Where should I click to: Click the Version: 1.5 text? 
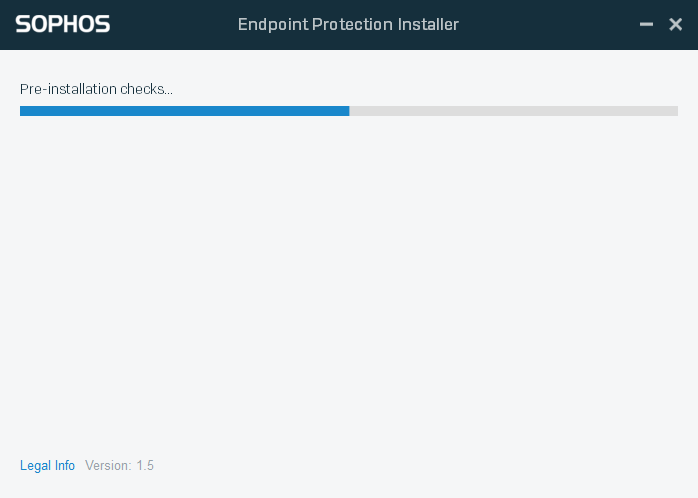119,466
